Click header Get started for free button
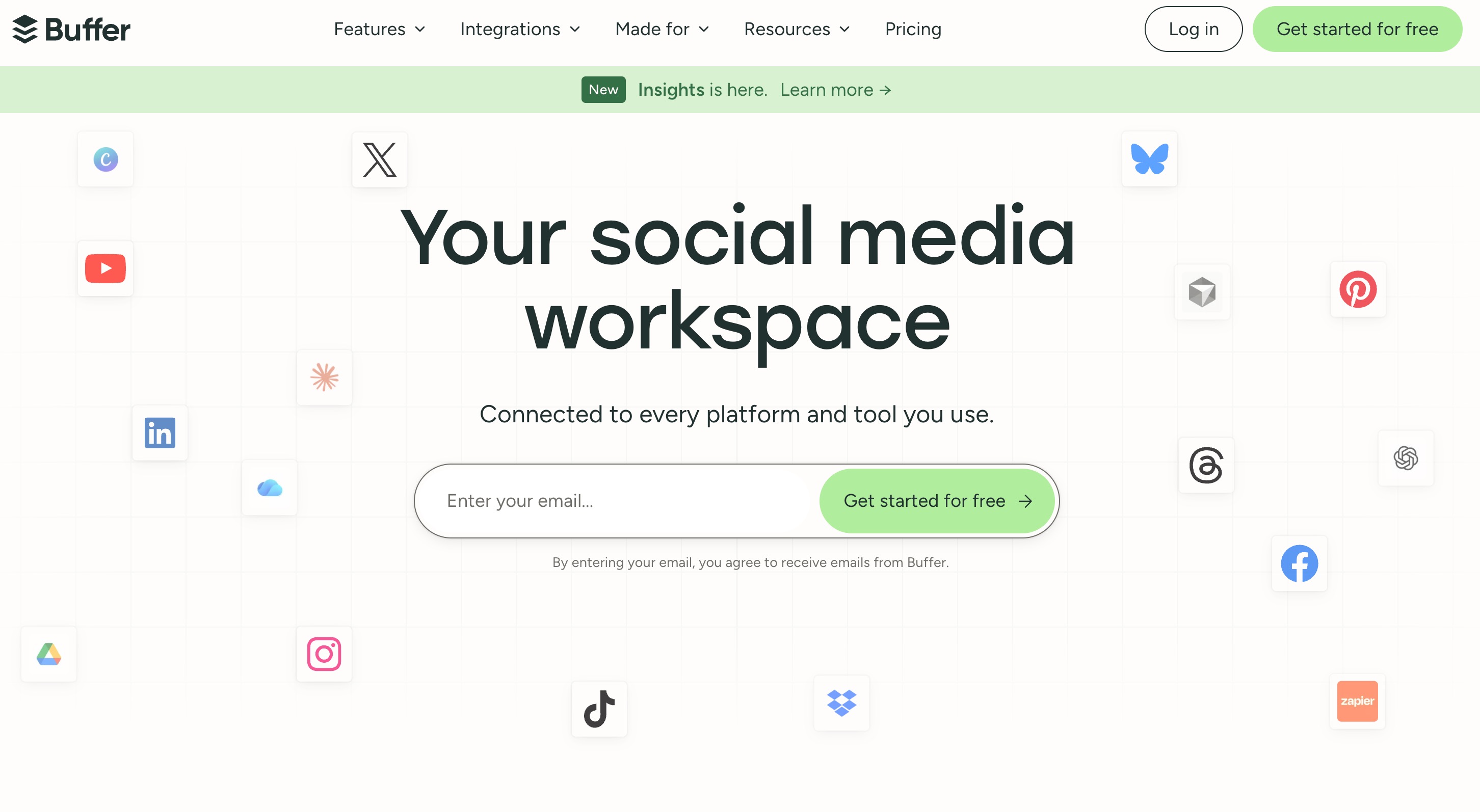Screen dimensions: 1480x812 (1357, 29)
